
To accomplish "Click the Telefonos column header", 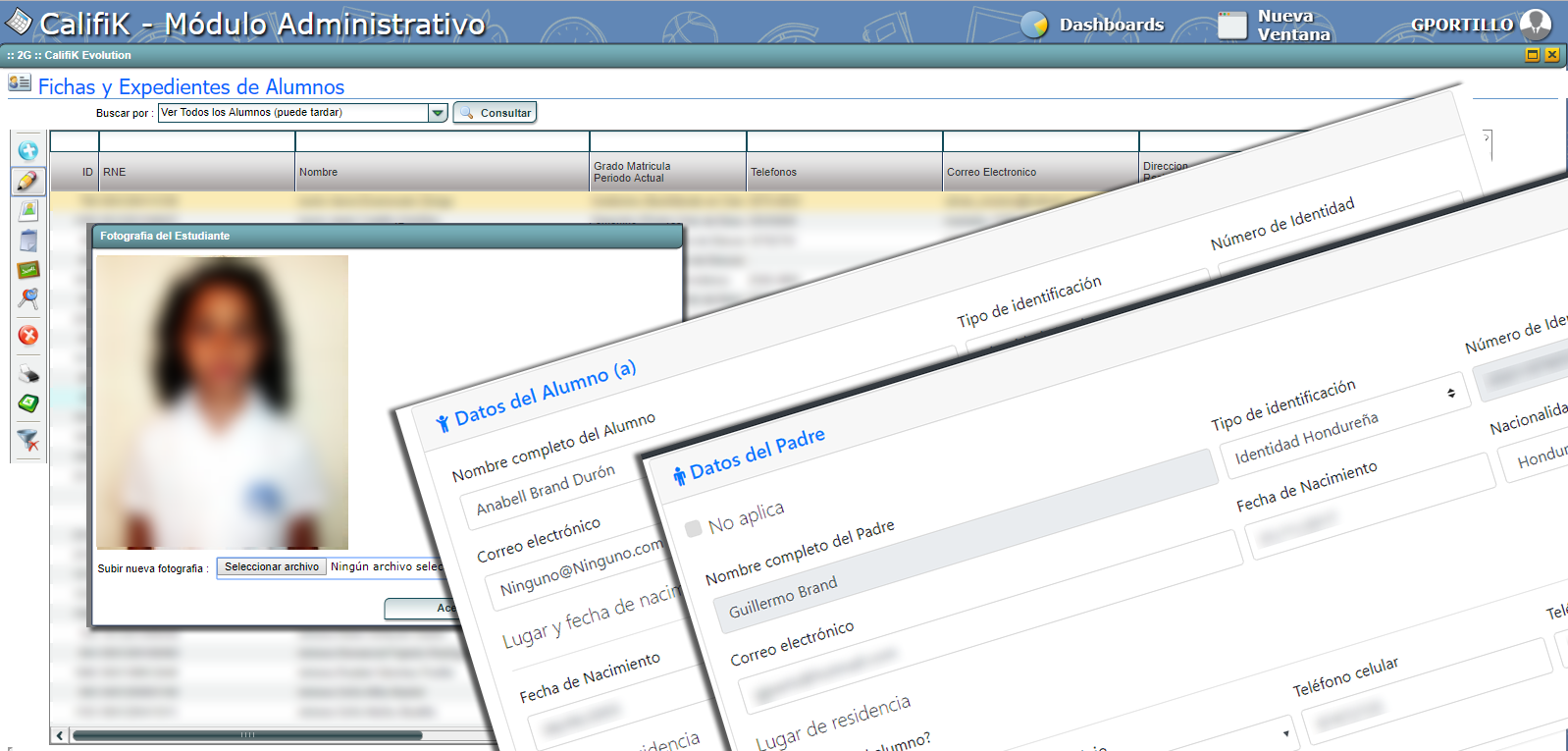I will pyautogui.click(x=844, y=172).
